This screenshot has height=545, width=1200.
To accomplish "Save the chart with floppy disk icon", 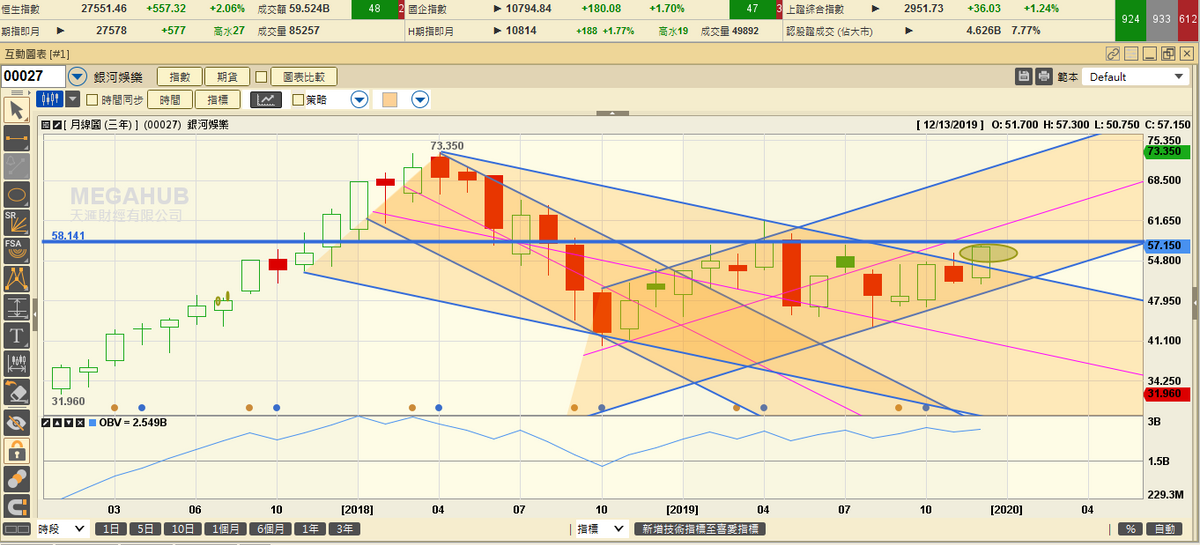I will click(x=1024, y=76).
